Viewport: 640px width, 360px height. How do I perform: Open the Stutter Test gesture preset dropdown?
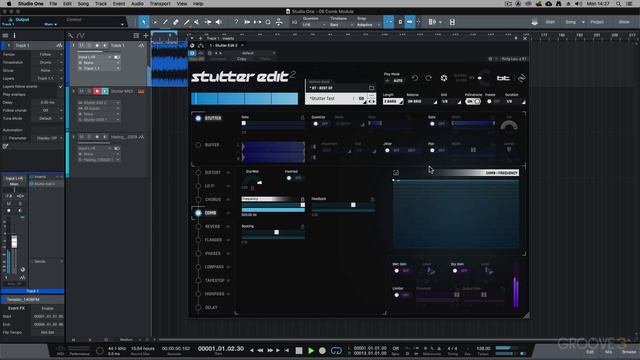point(336,98)
